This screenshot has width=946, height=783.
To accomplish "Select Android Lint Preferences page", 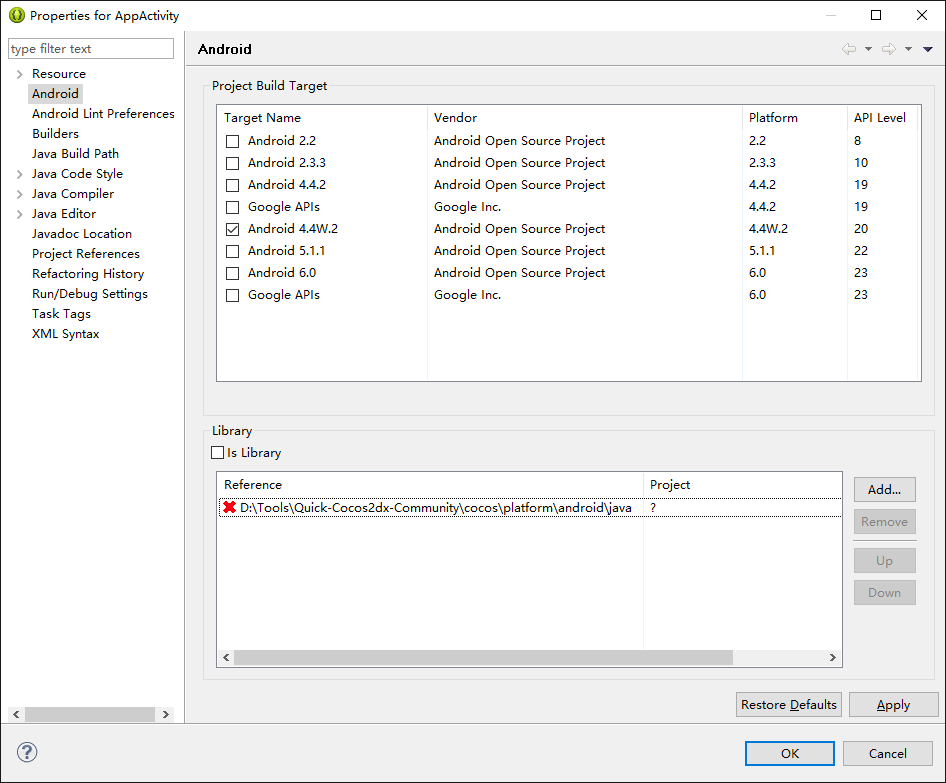I will coord(103,113).
